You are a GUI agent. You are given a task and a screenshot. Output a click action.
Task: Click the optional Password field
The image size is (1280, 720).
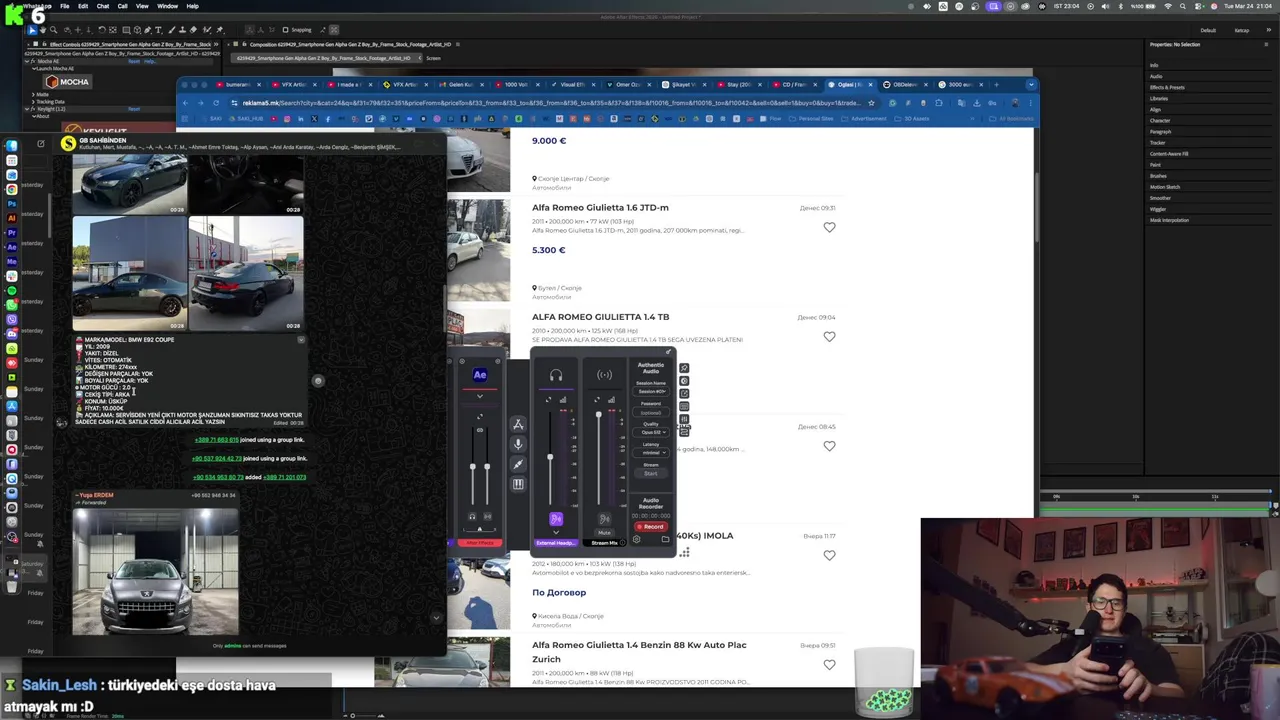tap(651, 412)
